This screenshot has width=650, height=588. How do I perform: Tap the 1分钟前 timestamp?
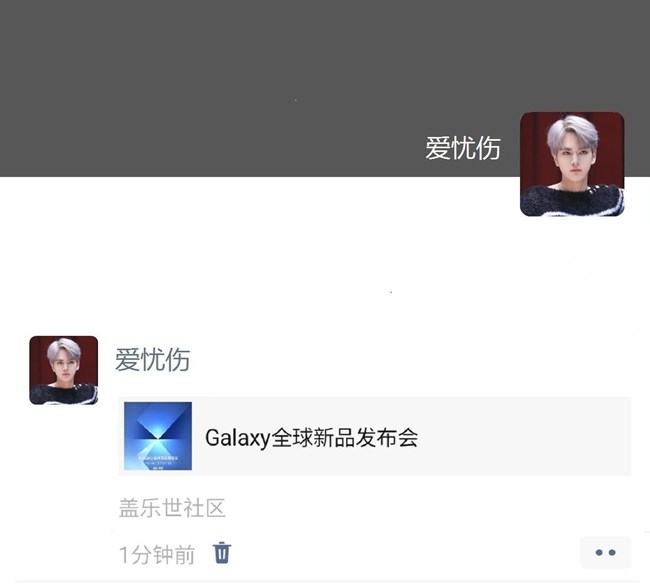pos(157,555)
